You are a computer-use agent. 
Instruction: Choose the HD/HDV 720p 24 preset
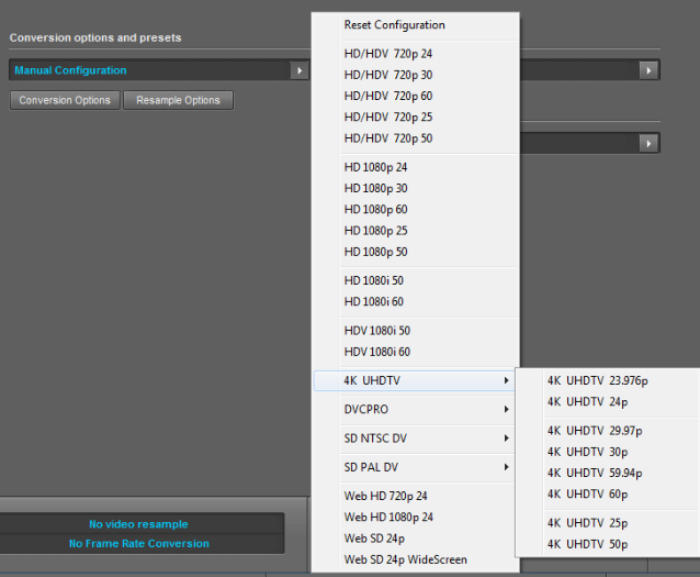pos(388,54)
